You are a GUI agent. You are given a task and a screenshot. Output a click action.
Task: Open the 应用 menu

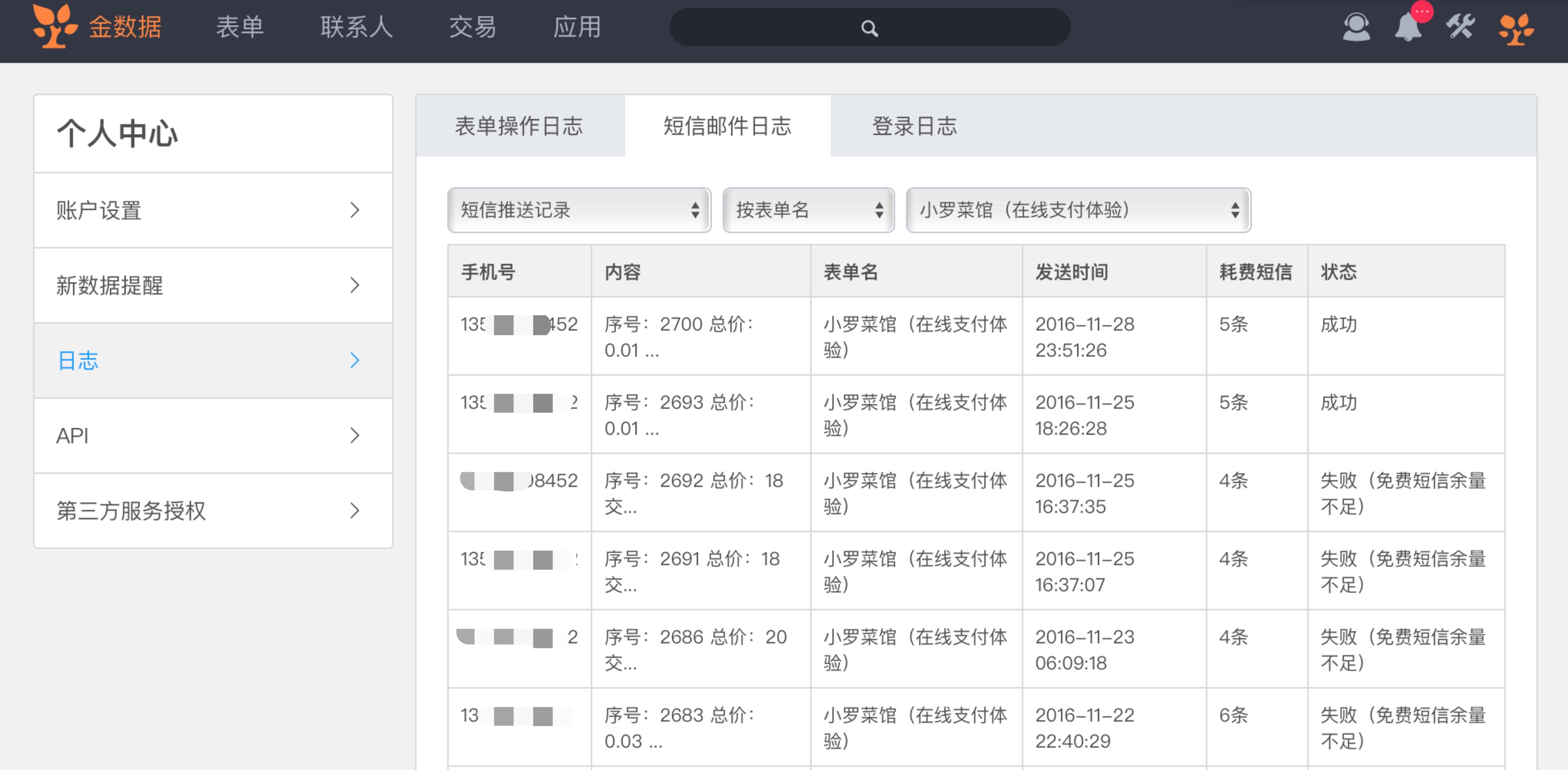point(577,27)
